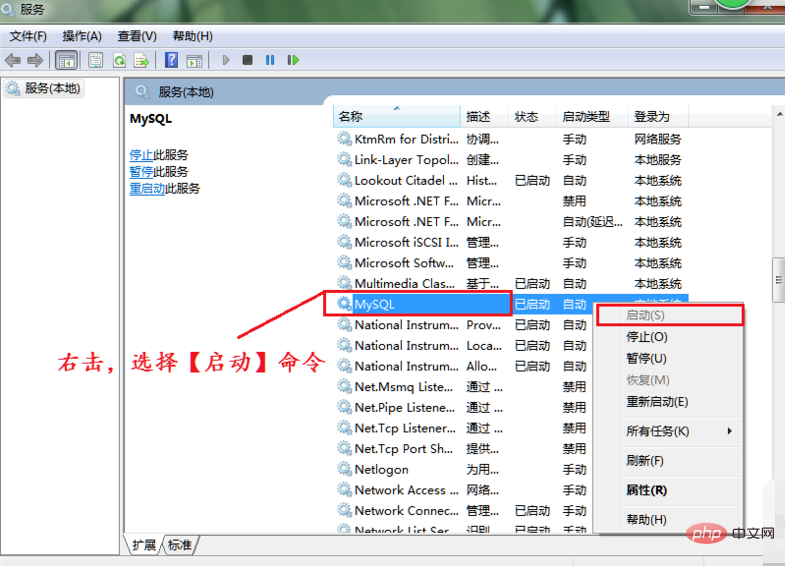Click the Pause service toolbar icon
Screen dimensions: 785x566
(270, 60)
